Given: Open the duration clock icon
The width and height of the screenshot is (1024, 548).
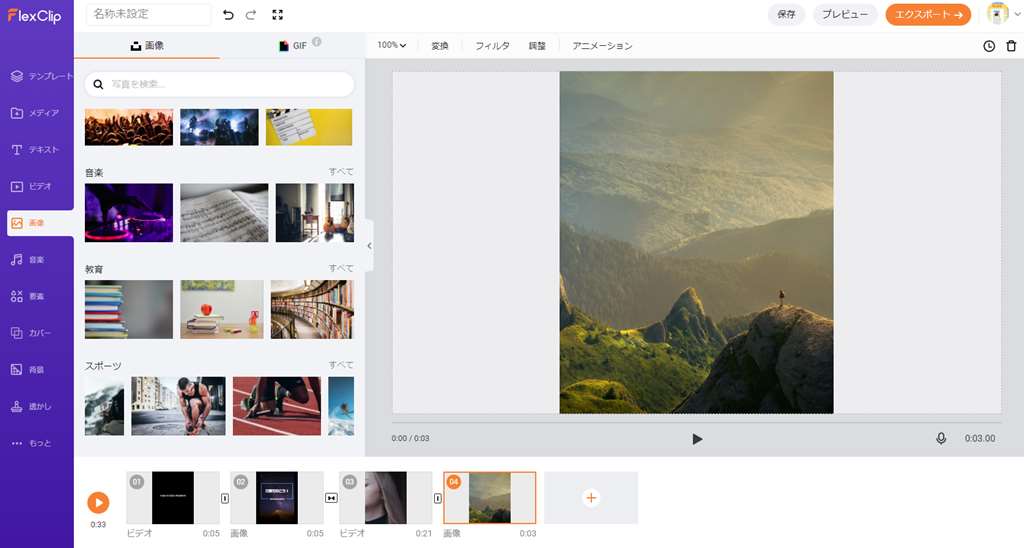Looking at the screenshot, I should point(989,46).
